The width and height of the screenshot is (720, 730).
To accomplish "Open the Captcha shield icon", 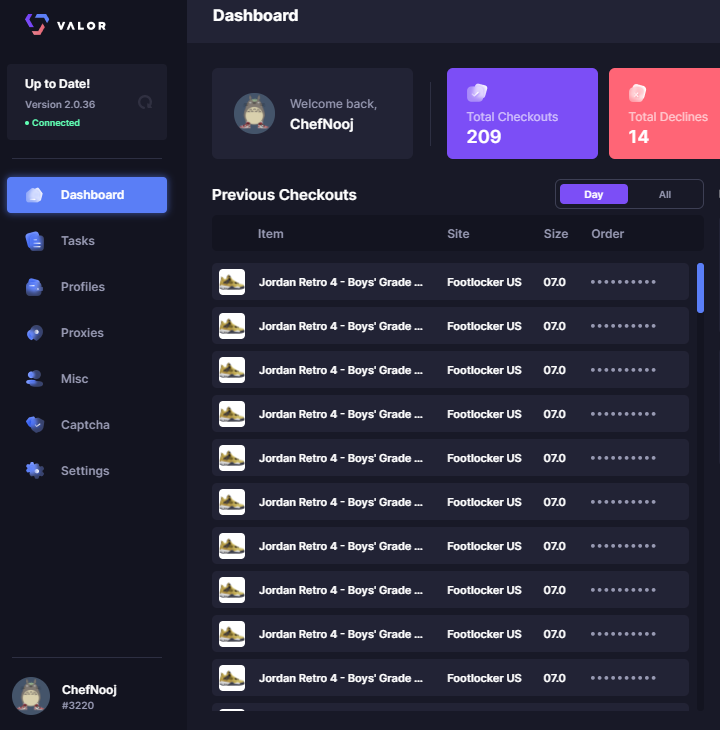I will [x=35, y=424].
